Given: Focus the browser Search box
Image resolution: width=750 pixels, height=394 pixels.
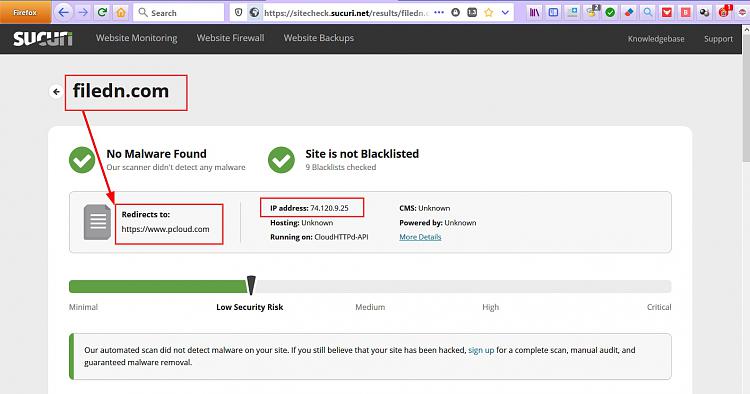Looking at the screenshot, I should (x=179, y=13).
